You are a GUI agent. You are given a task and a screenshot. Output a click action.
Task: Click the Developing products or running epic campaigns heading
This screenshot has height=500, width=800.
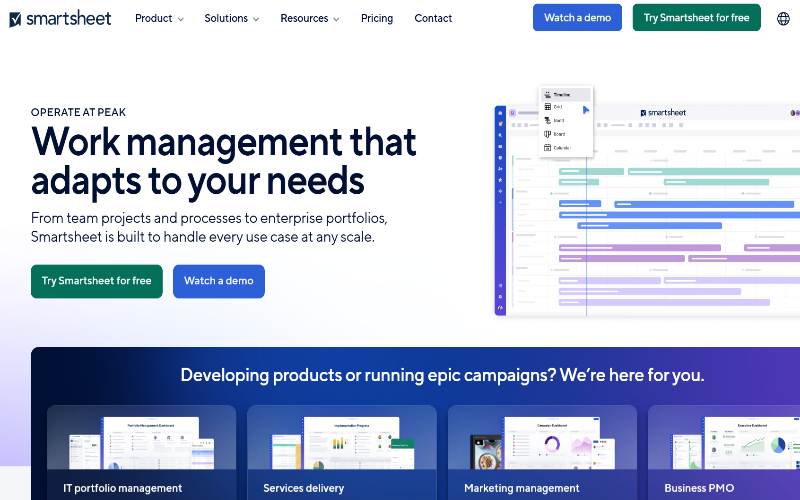[442, 375]
